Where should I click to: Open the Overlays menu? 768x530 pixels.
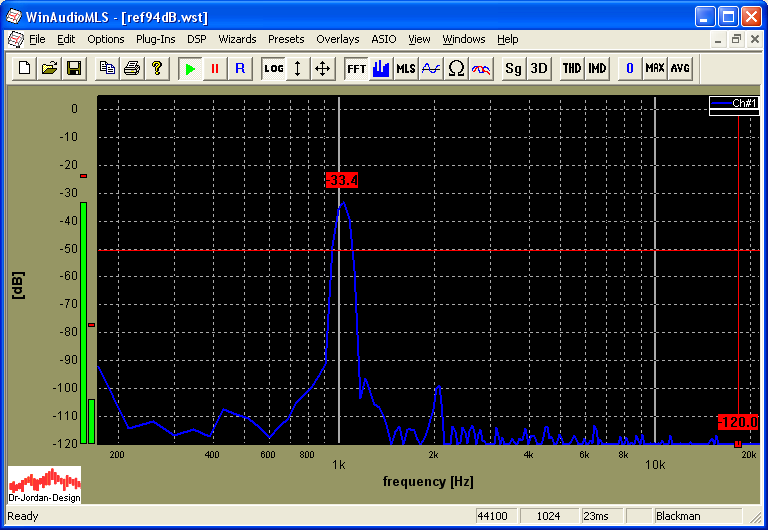point(337,39)
